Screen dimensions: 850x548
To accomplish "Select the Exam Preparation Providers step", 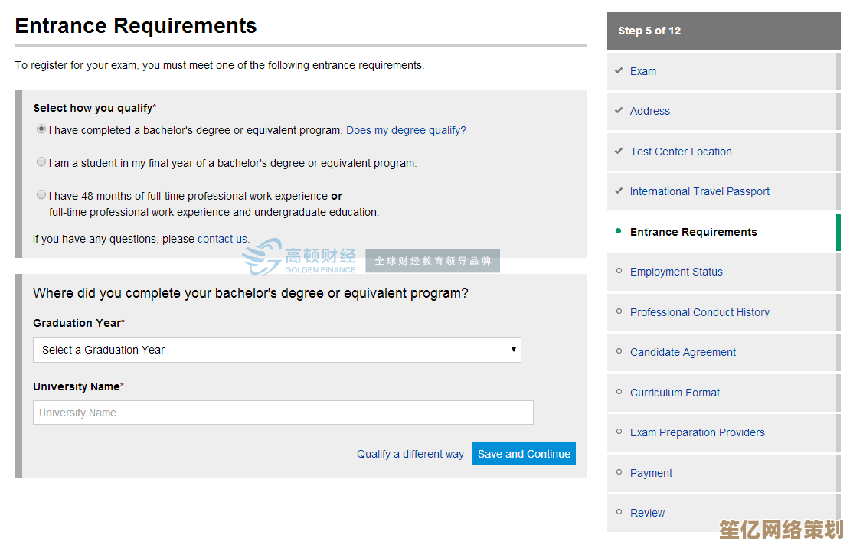I will coord(697,433).
